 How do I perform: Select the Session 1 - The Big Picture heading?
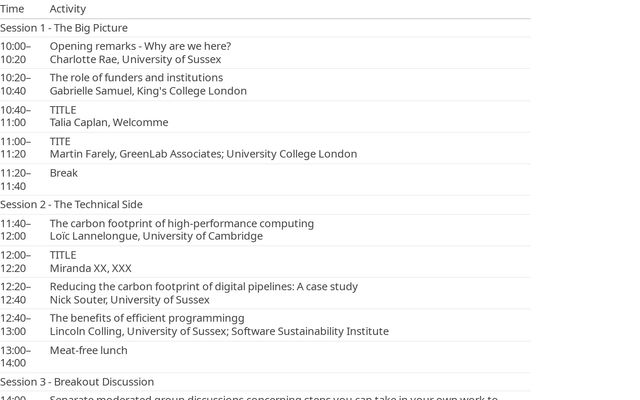[x=64, y=28]
